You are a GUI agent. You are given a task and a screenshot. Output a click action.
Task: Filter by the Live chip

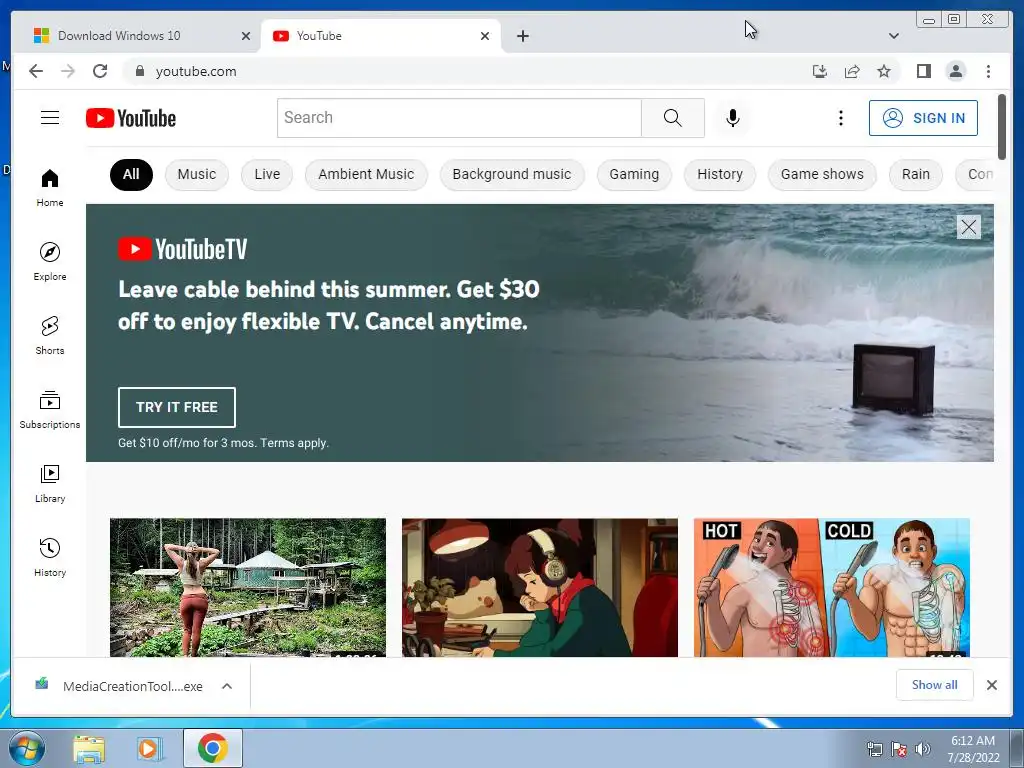point(267,174)
